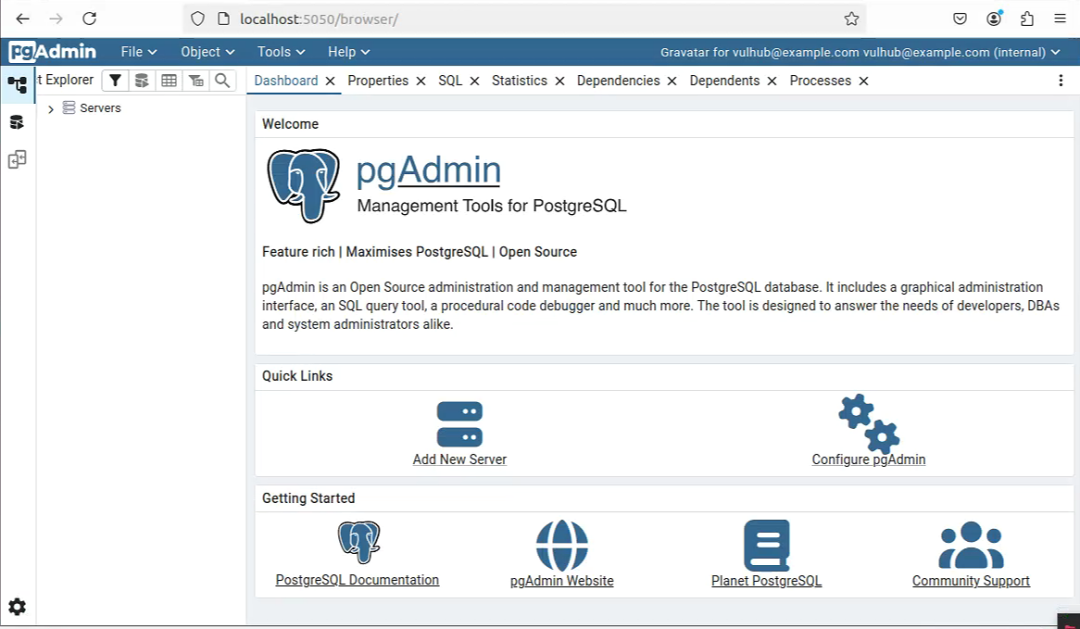Click the pgAdmin logo in the header
The height and width of the screenshot is (629, 1080).
[x=53, y=52]
